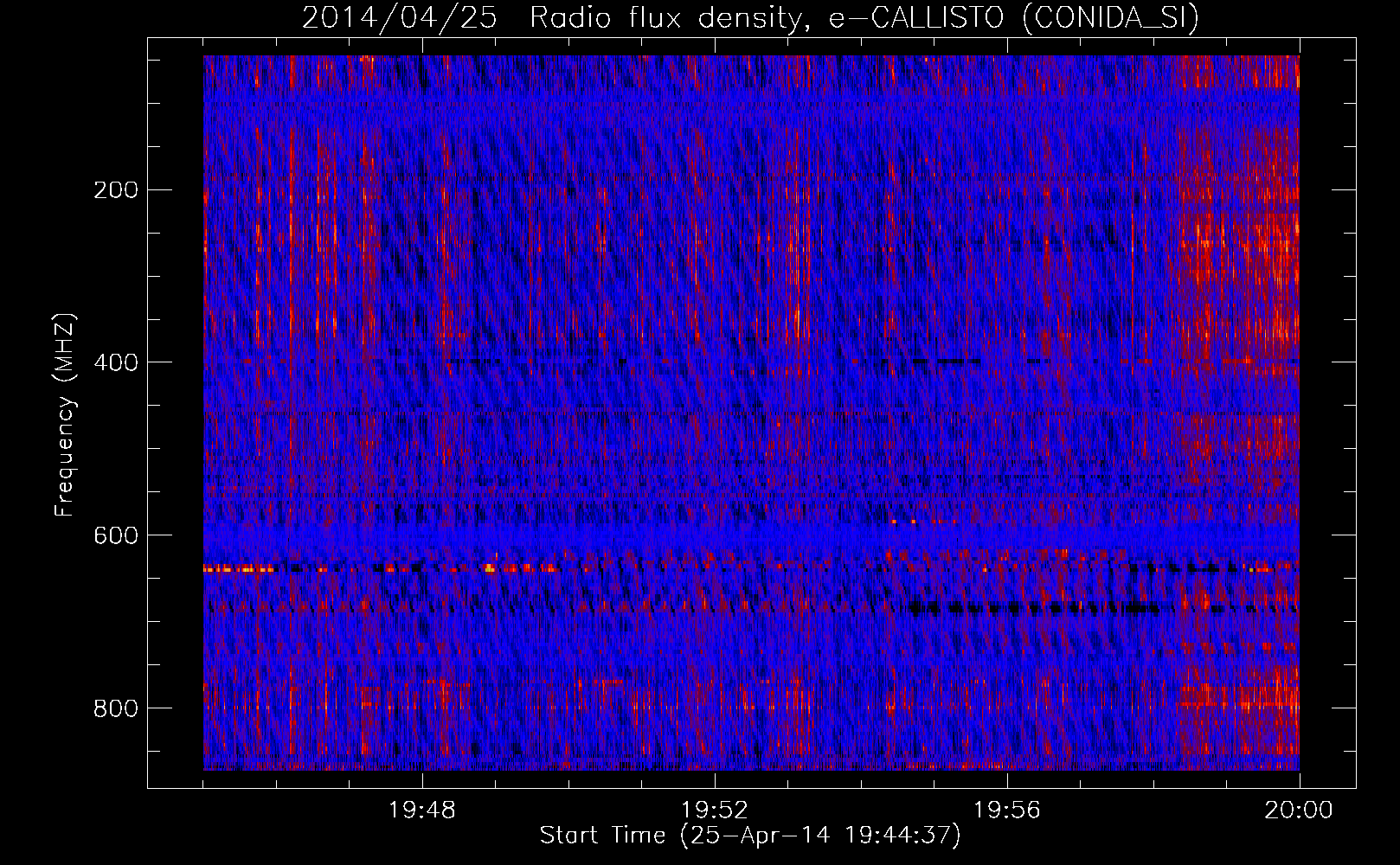Click the plot title 'Radio flux density, e-CALLISTO (CONIDA_SI)'

pyautogui.click(x=864, y=18)
